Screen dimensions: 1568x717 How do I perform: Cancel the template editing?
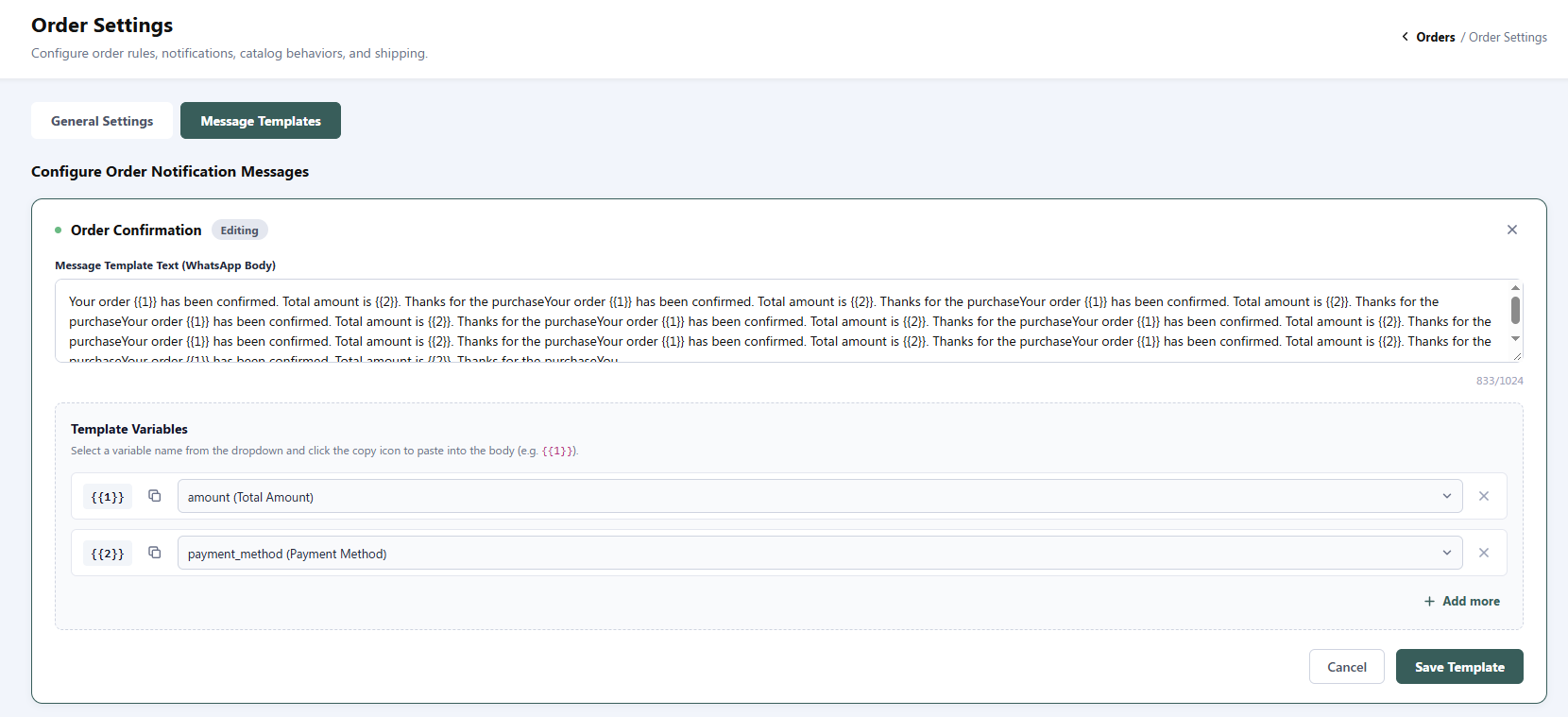click(x=1347, y=667)
